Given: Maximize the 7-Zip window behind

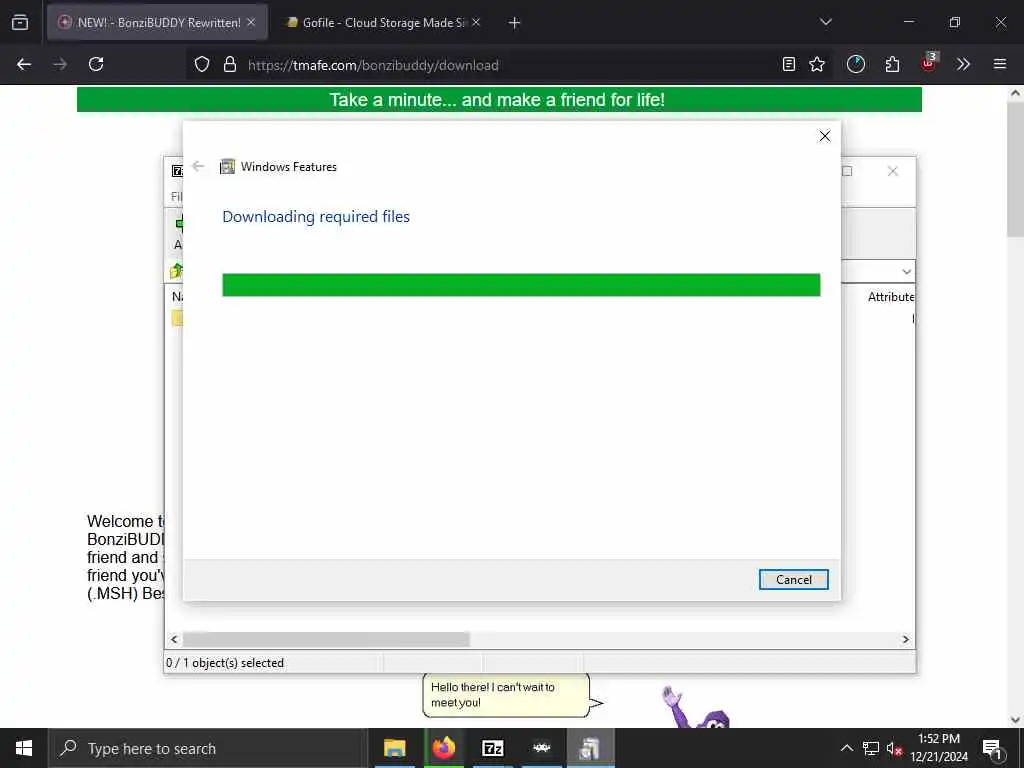Looking at the screenshot, I should 847,171.
